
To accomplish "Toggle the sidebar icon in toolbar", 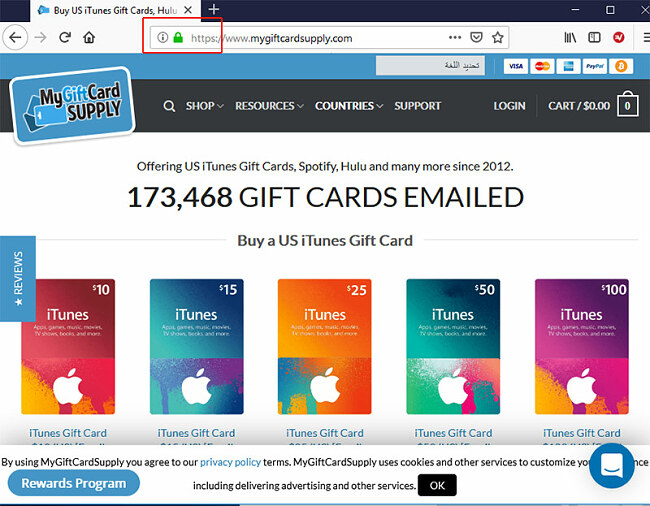I will [594, 38].
